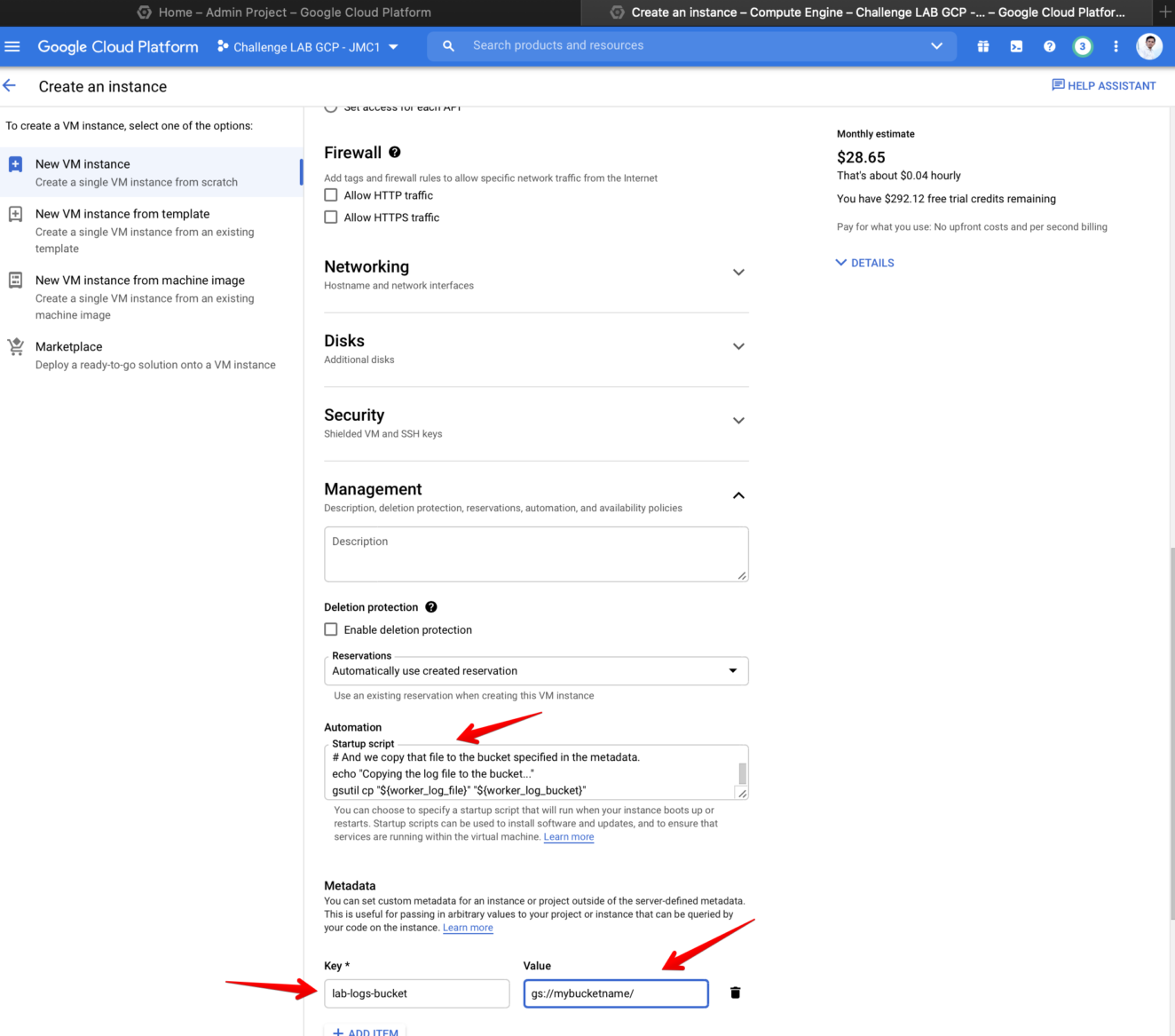The width and height of the screenshot is (1175, 1036).
Task: Click the project selector dots icon
Action: pyautogui.click(x=223, y=46)
